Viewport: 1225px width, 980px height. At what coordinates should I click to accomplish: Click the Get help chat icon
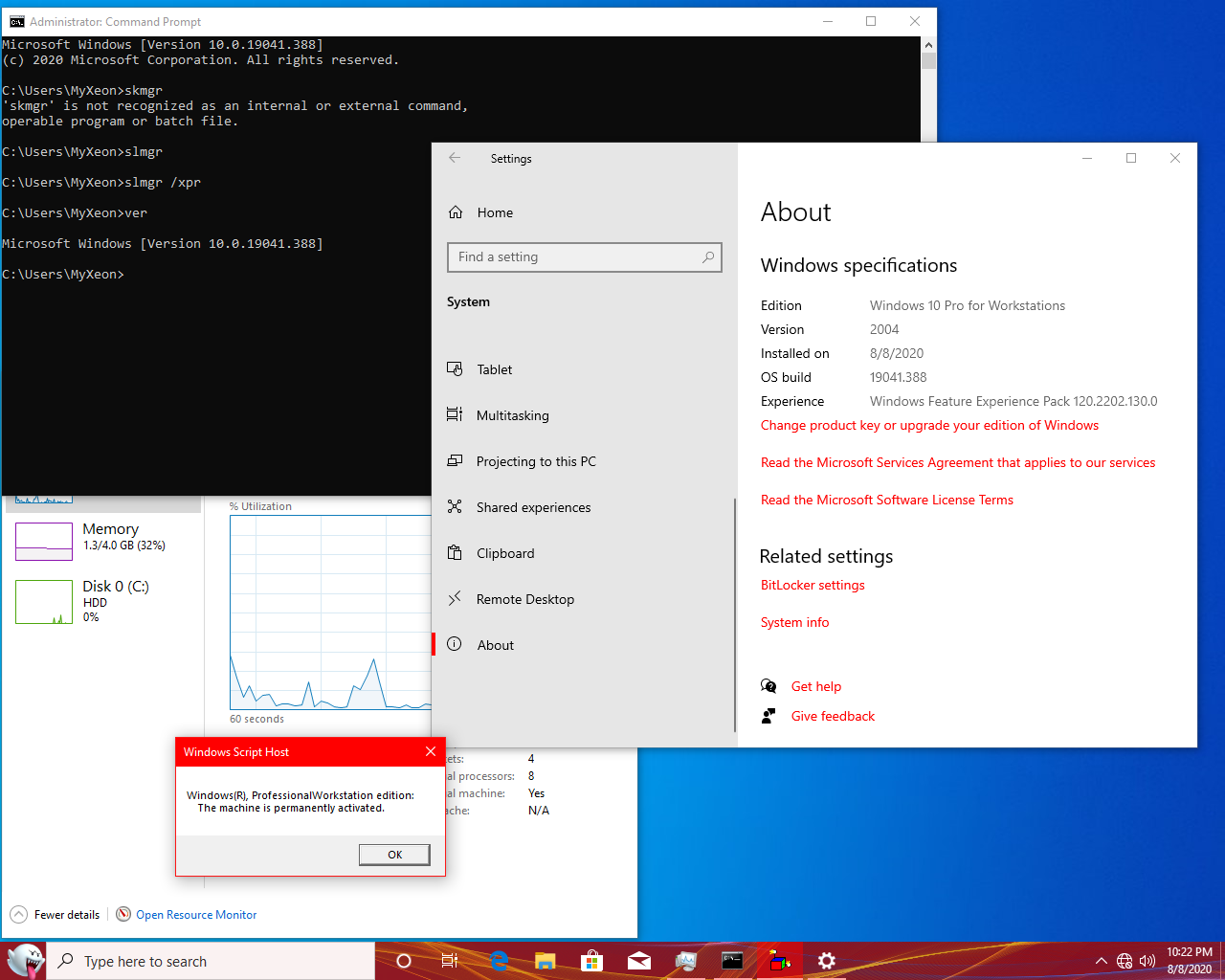[x=768, y=686]
